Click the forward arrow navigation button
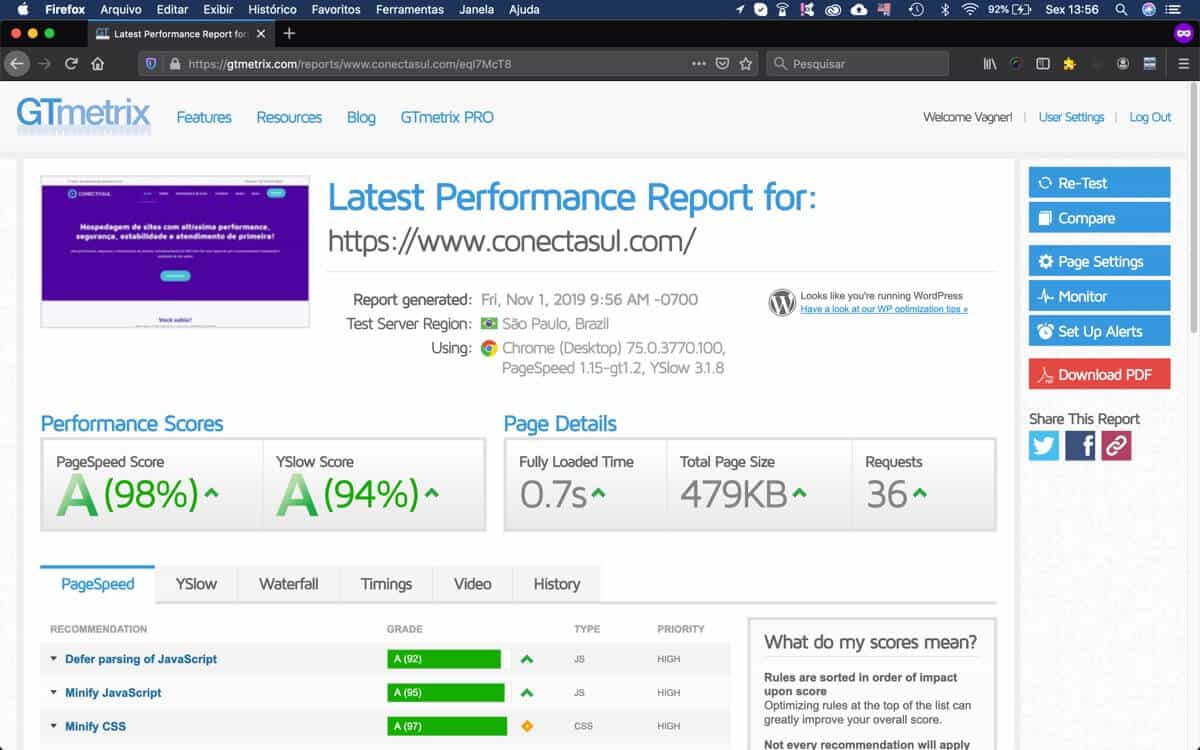Viewport: 1200px width, 750px height. point(44,63)
